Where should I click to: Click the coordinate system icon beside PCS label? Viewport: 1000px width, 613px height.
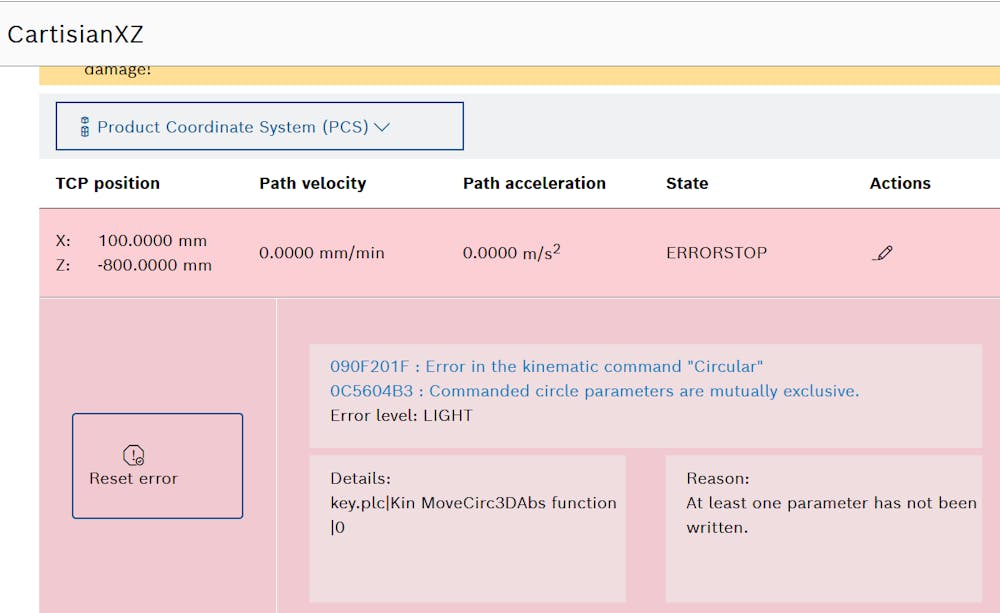[x=85, y=127]
